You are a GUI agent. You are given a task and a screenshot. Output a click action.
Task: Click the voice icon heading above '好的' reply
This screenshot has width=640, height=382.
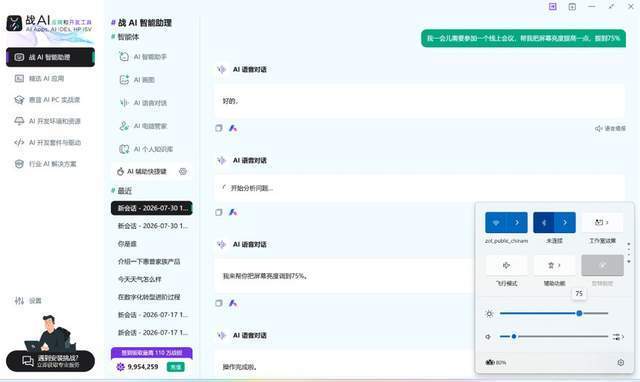point(222,69)
